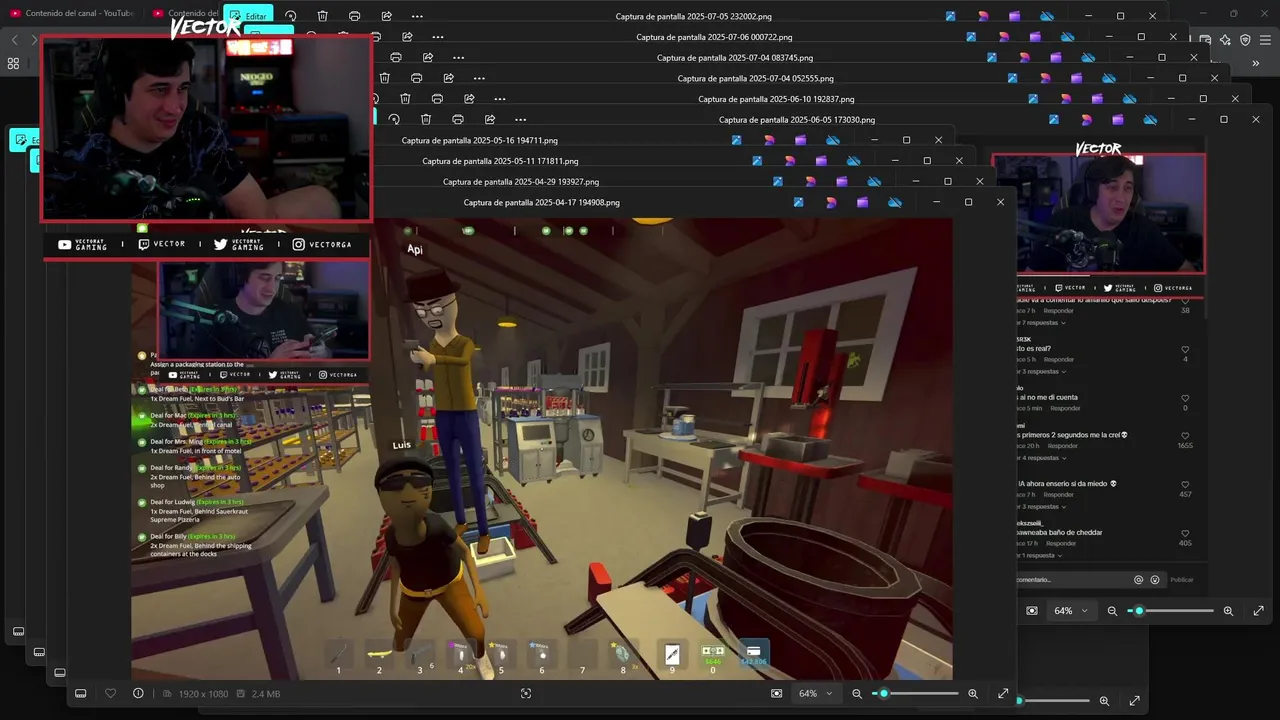Image resolution: width=1280 pixels, height=720 pixels.
Task: Like the comment with 457 likes
Action: click(x=1185, y=484)
